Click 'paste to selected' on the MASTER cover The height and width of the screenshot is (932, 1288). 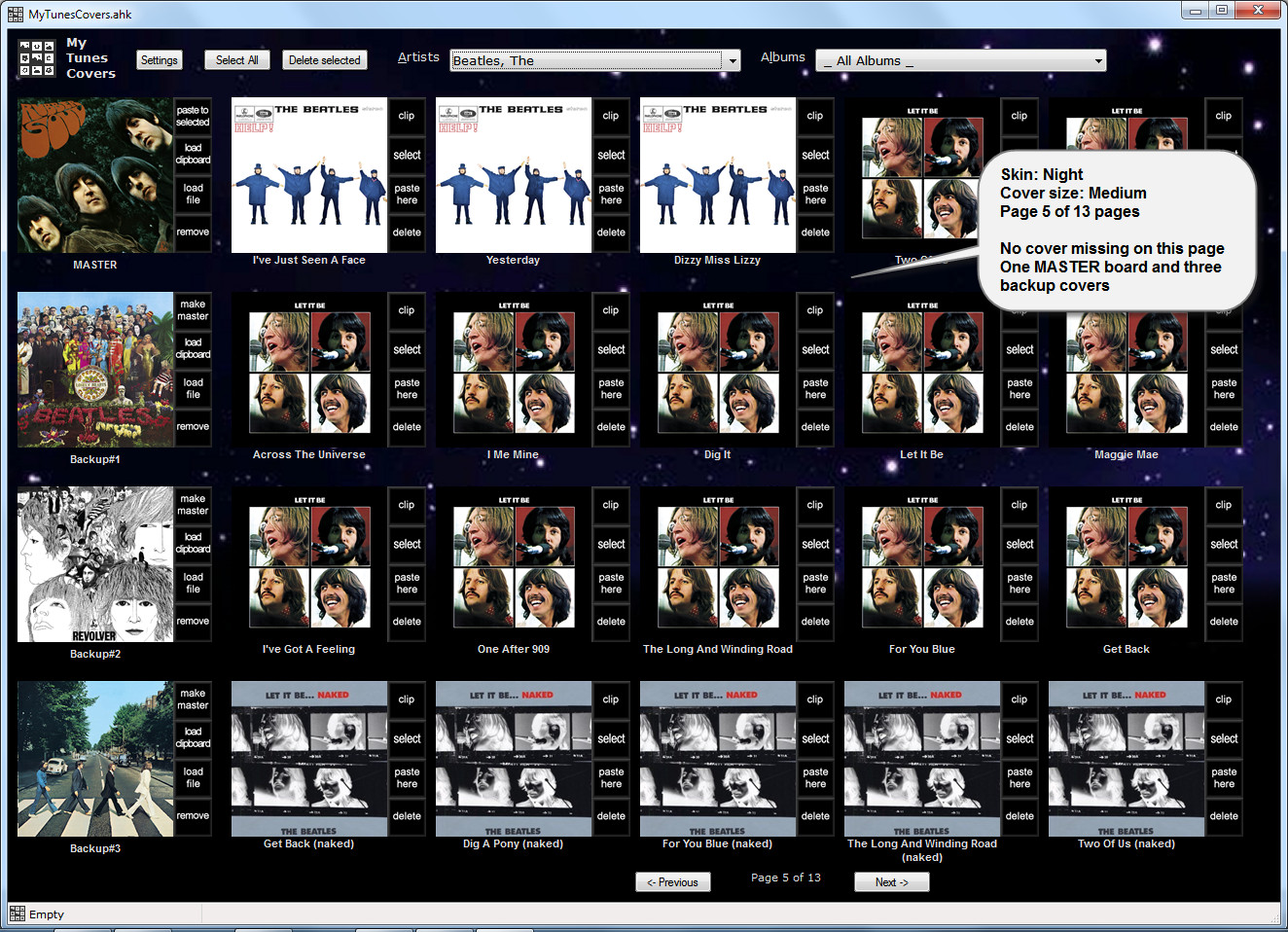click(193, 117)
